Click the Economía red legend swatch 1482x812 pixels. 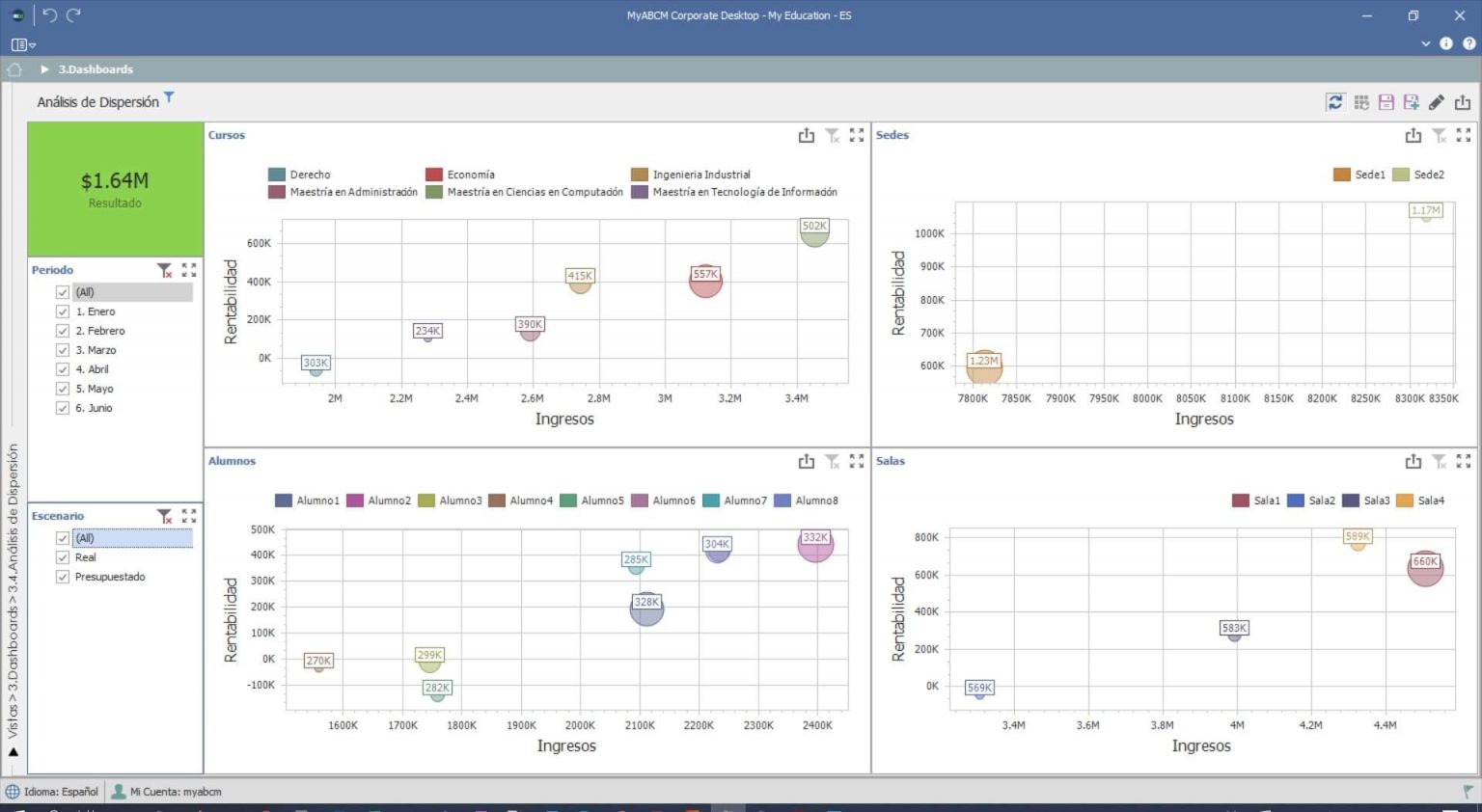pos(434,175)
